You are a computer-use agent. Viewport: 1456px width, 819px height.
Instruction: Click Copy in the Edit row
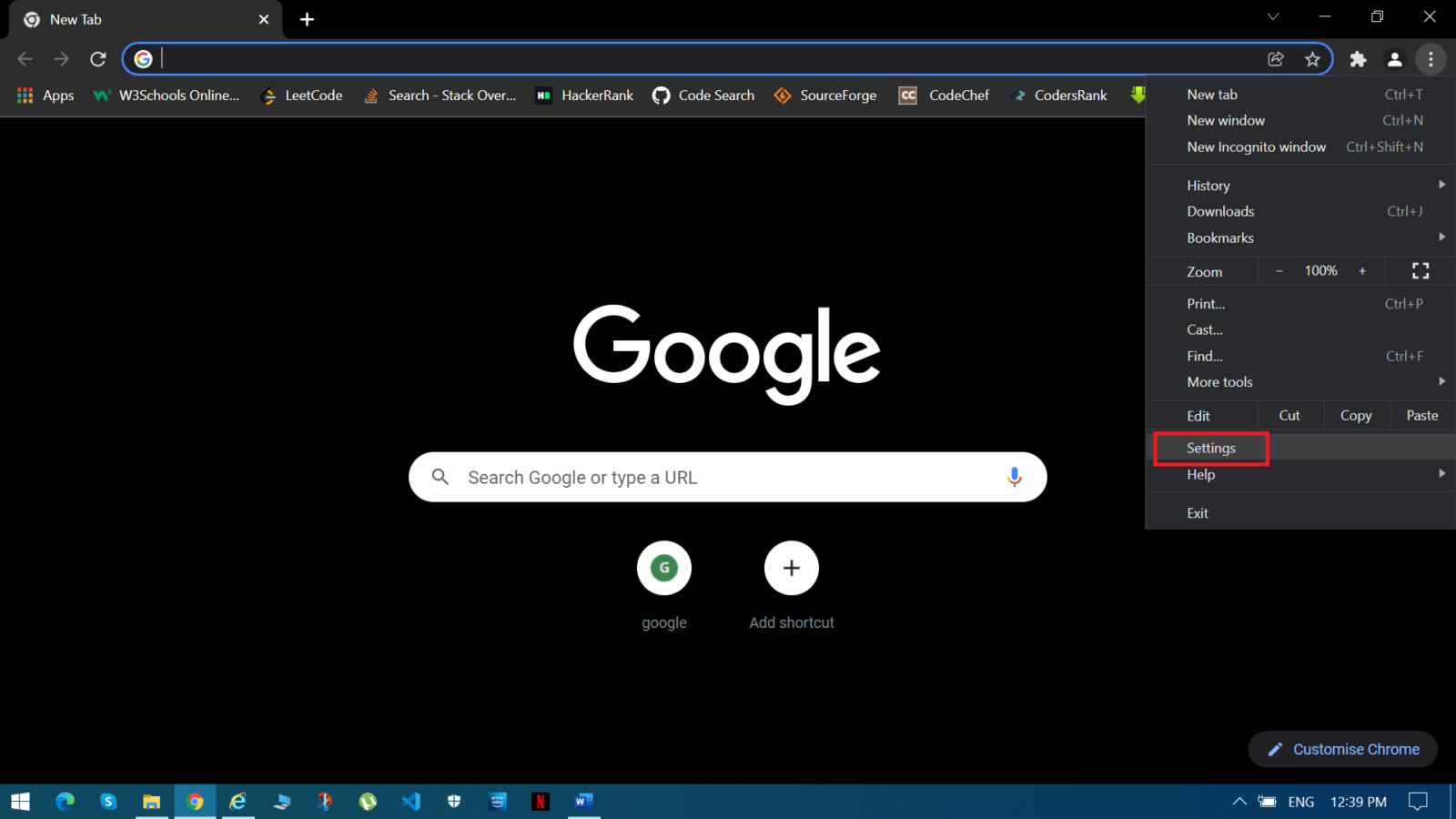point(1355,415)
